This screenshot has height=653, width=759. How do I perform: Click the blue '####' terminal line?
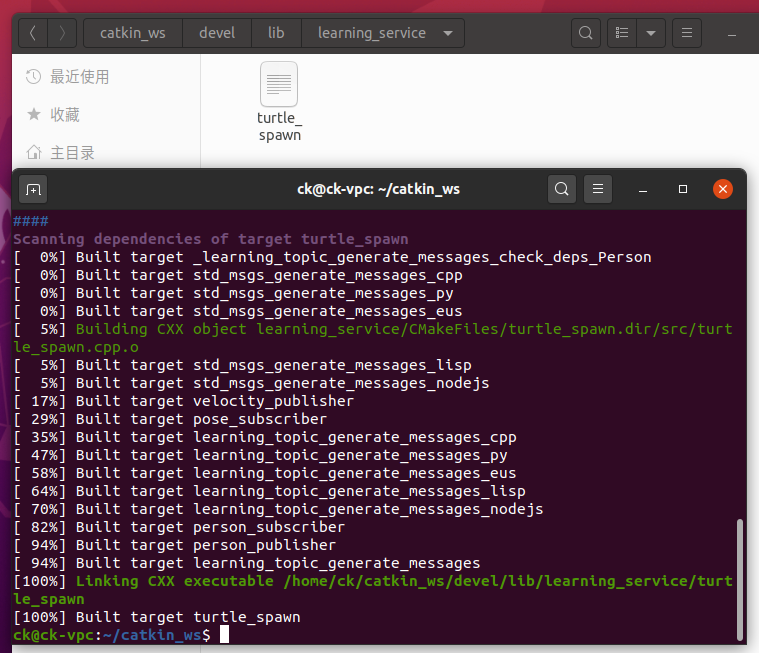(30, 221)
